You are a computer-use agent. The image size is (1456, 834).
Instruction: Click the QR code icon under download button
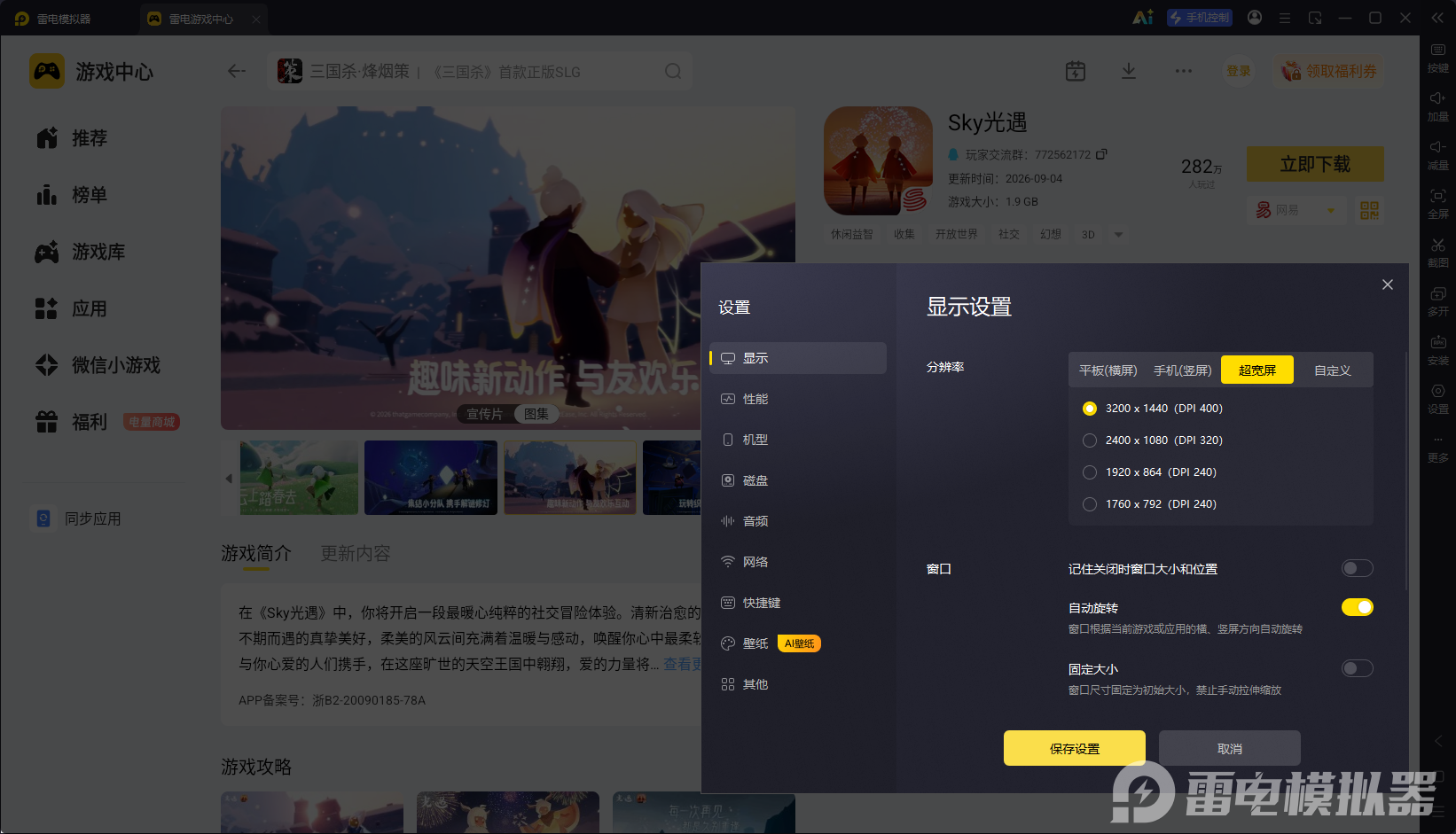coord(1370,210)
